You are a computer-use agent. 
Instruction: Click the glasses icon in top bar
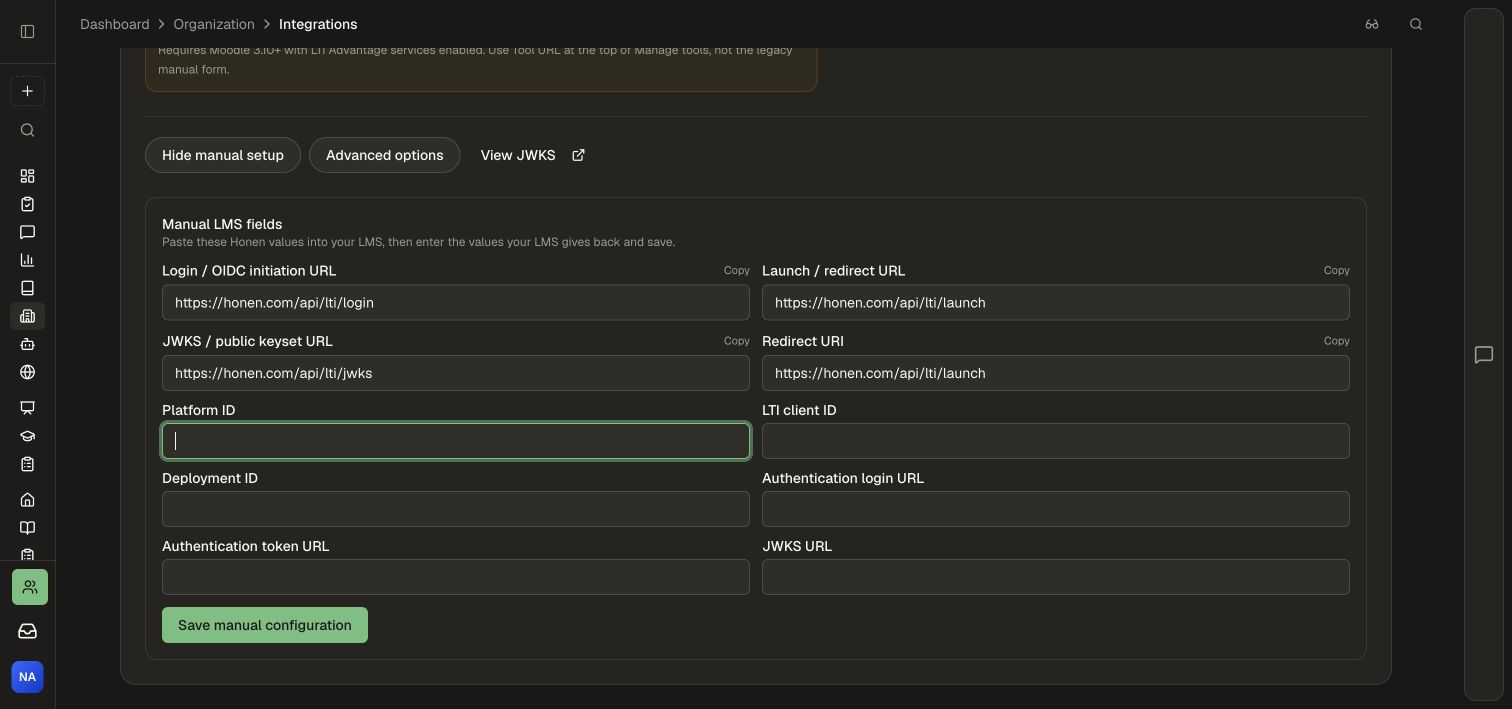(1372, 24)
